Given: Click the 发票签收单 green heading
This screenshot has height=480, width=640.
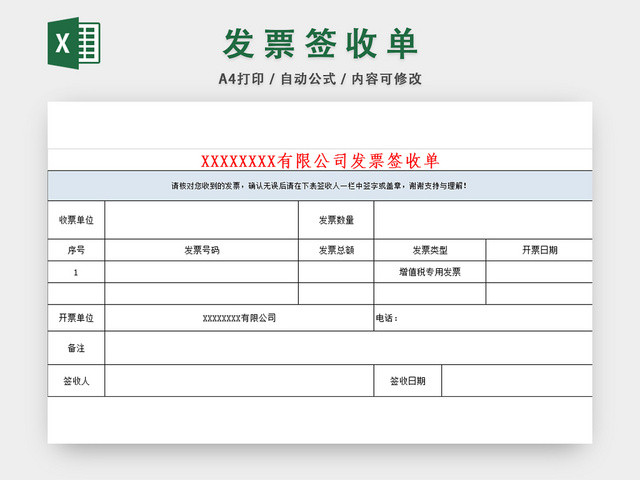Looking at the screenshot, I should click(320, 44).
